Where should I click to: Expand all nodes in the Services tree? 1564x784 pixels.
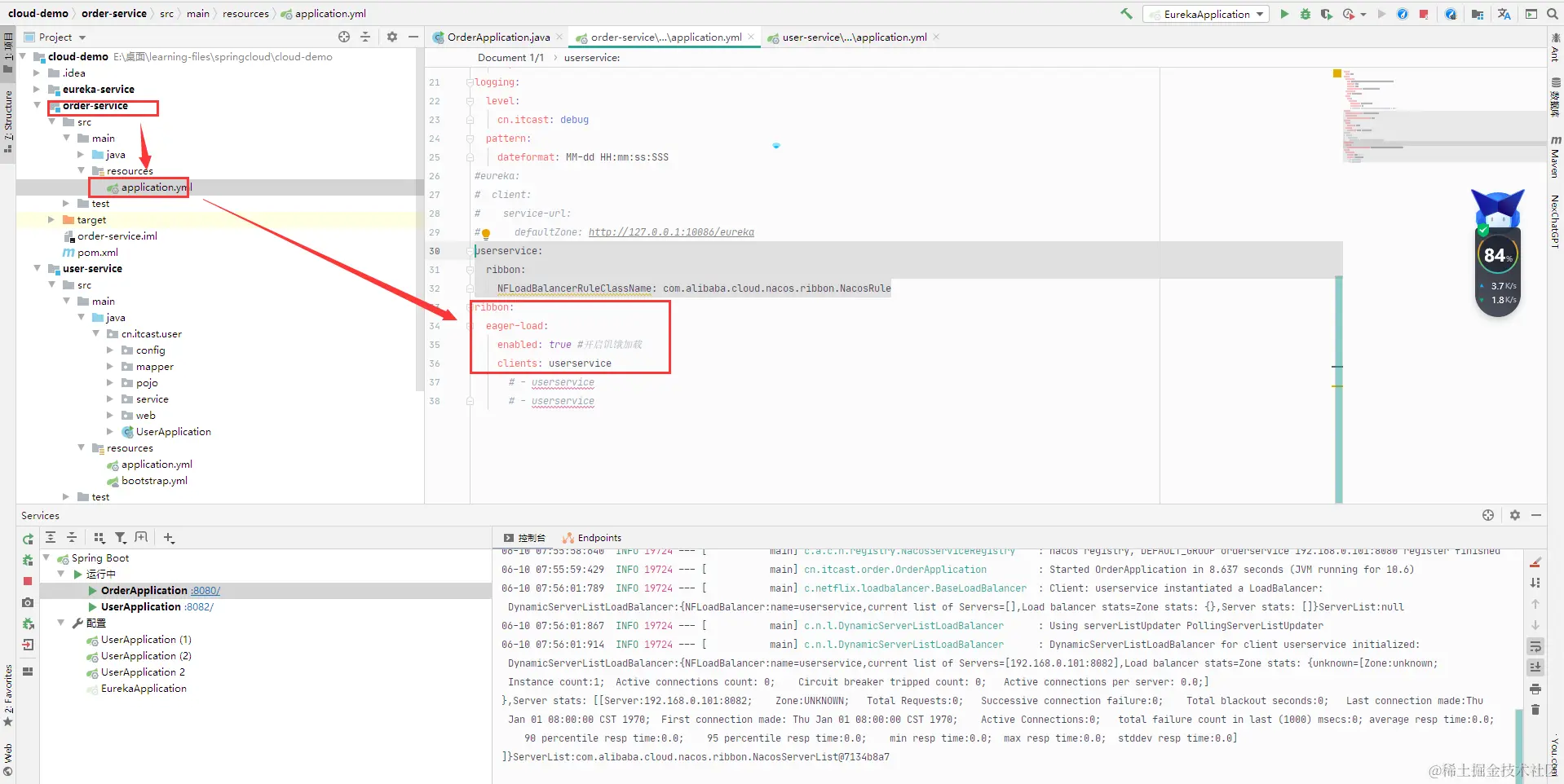51,537
